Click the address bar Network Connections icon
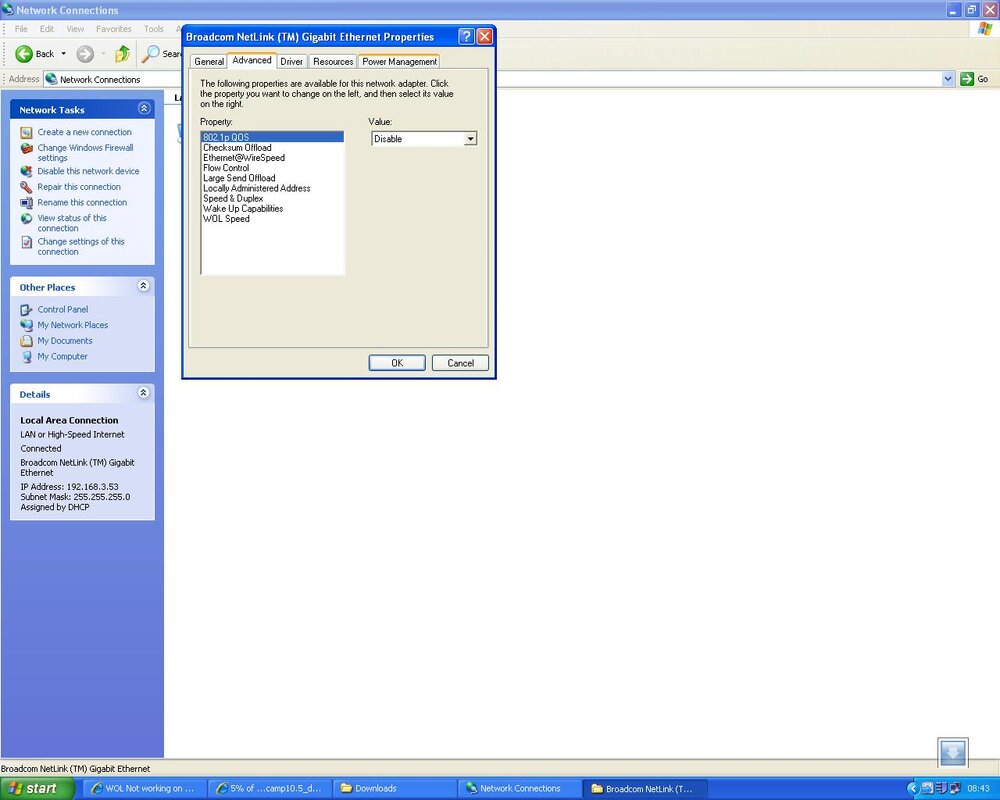The width and height of the screenshot is (1000, 800). 51,79
